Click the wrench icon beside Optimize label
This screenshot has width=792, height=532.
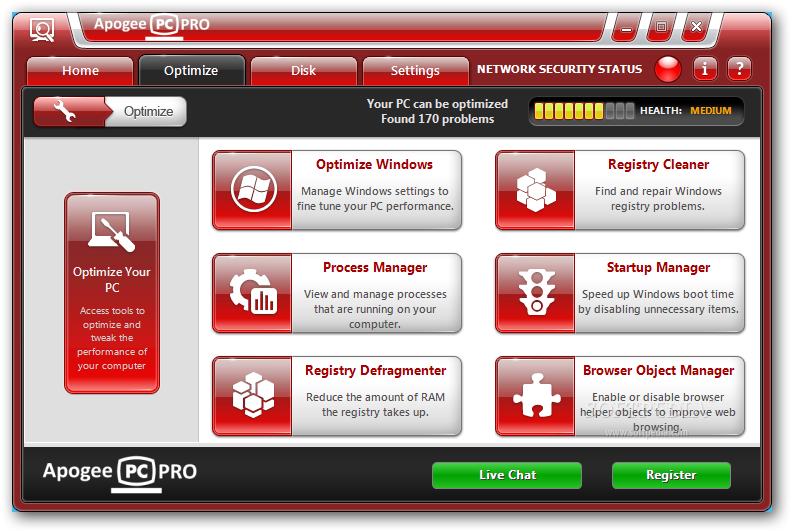coord(65,111)
